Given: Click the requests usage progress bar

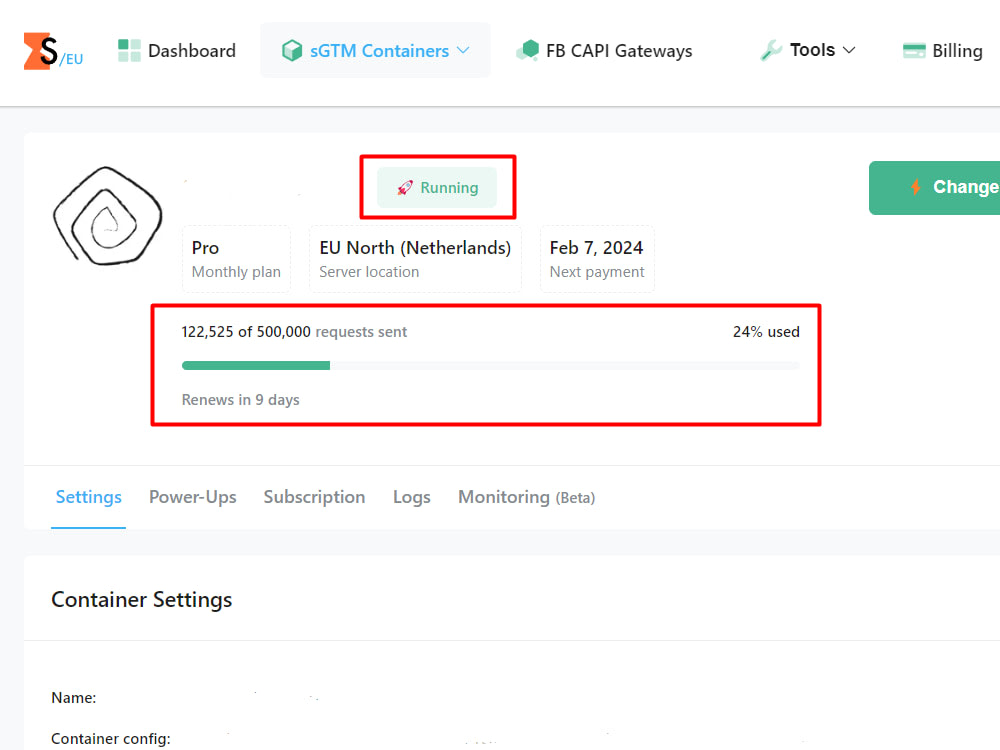Looking at the screenshot, I should pyautogui.click(x=490, y=365).
